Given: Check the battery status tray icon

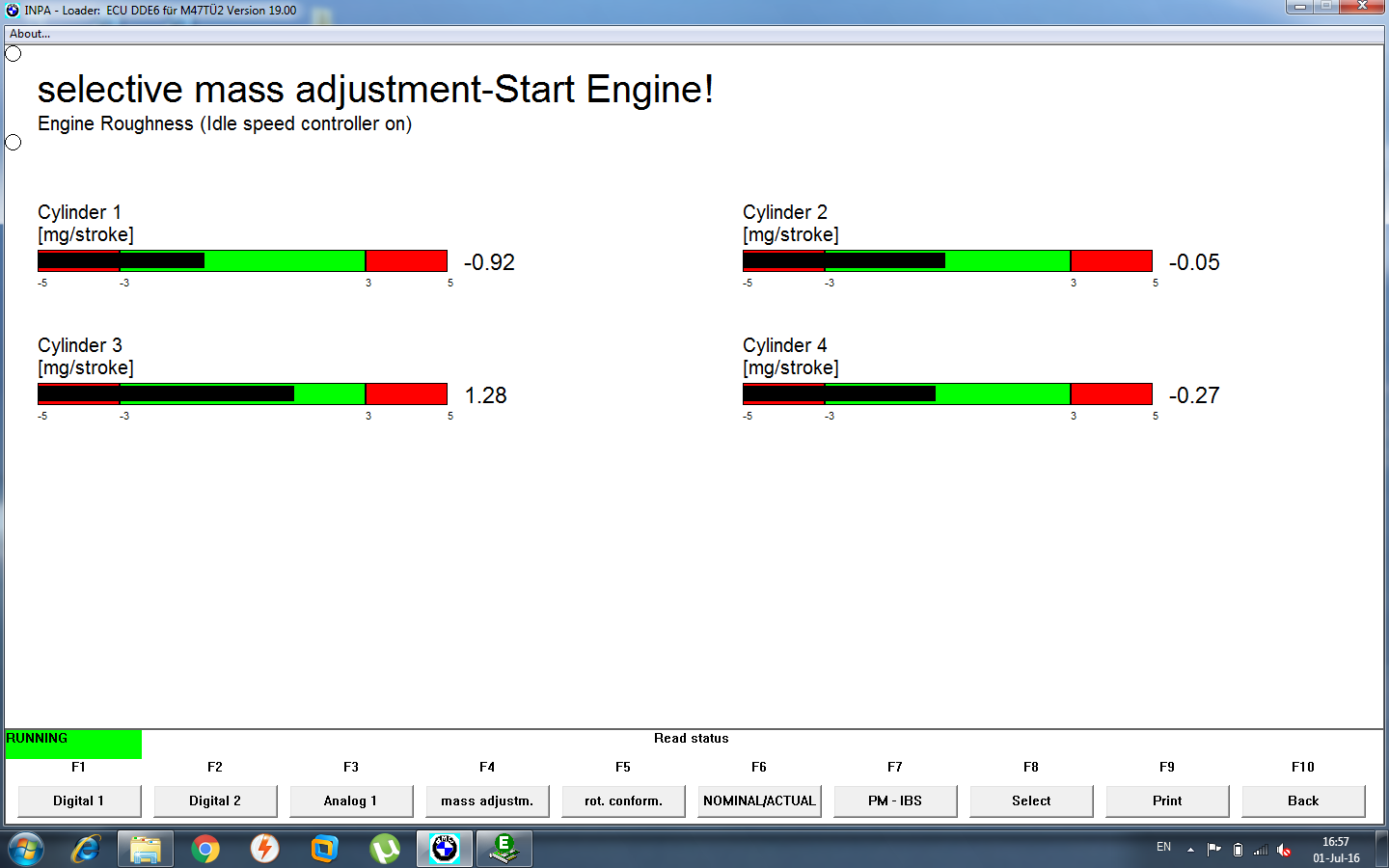Looking at the screenshot, I should click(x=1238, y=849).
